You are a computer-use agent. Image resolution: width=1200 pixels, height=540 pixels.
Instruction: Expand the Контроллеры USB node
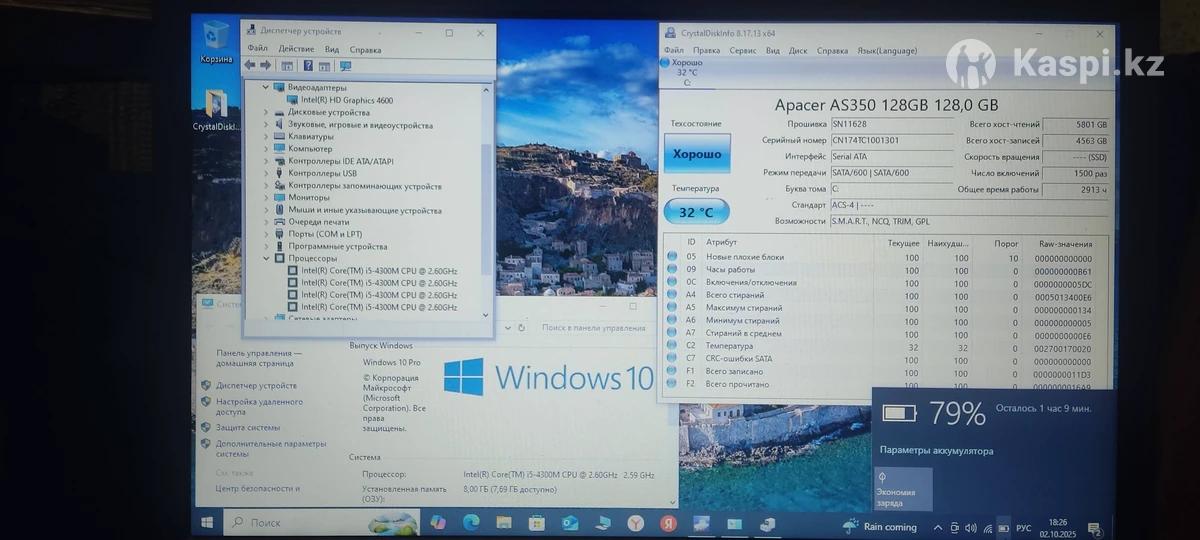point(266,173)
